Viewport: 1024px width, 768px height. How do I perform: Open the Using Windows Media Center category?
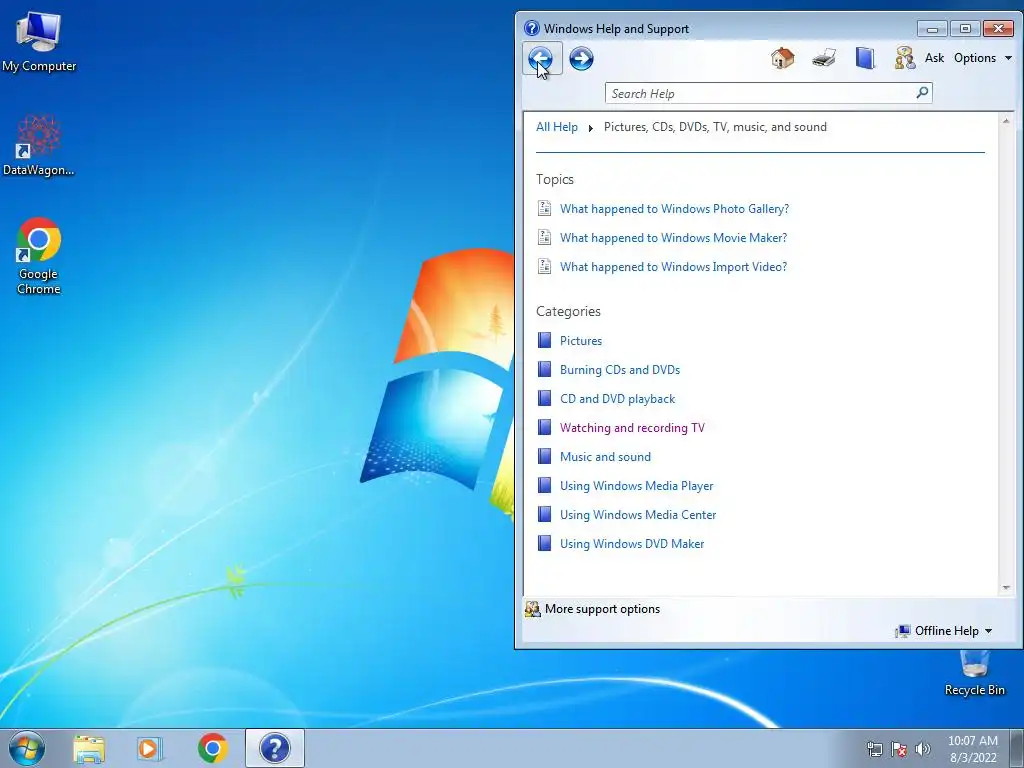(638, 515)
